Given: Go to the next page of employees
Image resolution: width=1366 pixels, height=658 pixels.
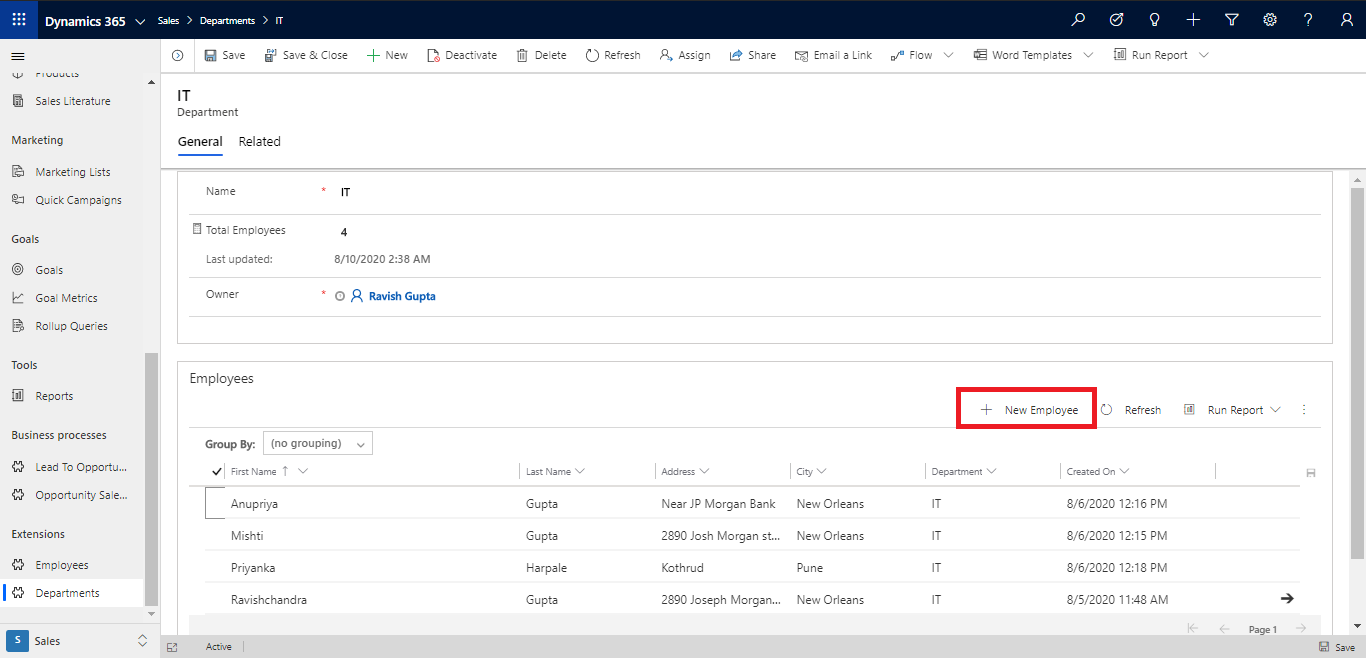Looking at the screenshot, I should click(x=1300, y=628).
